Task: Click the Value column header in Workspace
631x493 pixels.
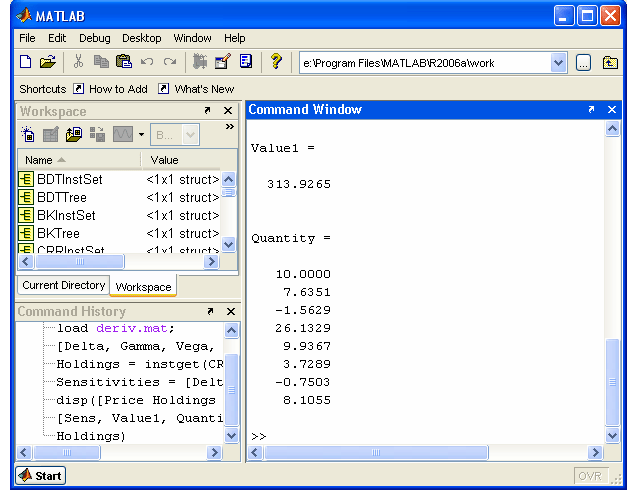Action: 181,160
